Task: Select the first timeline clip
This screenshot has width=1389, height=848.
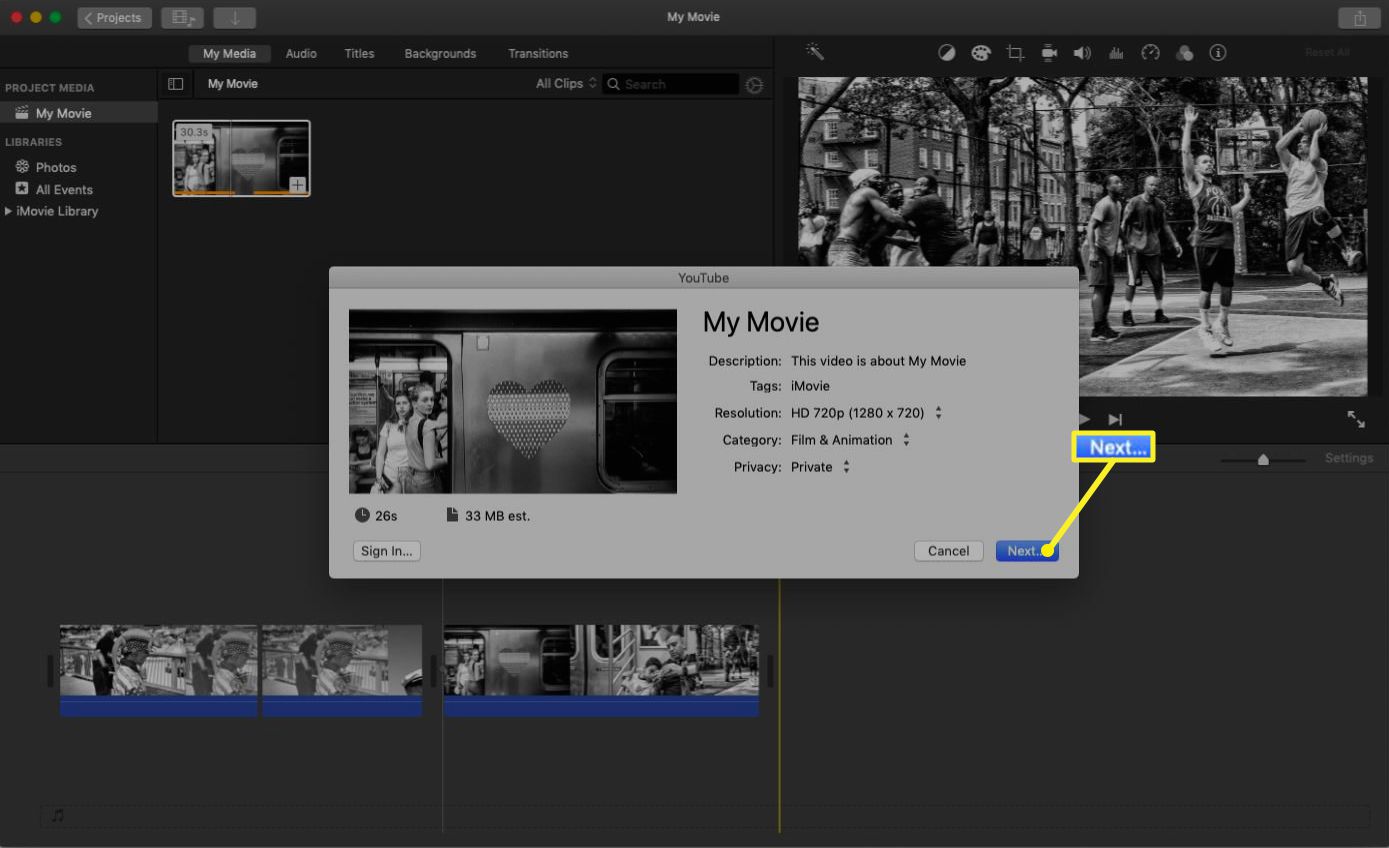Action: (159, 670)
